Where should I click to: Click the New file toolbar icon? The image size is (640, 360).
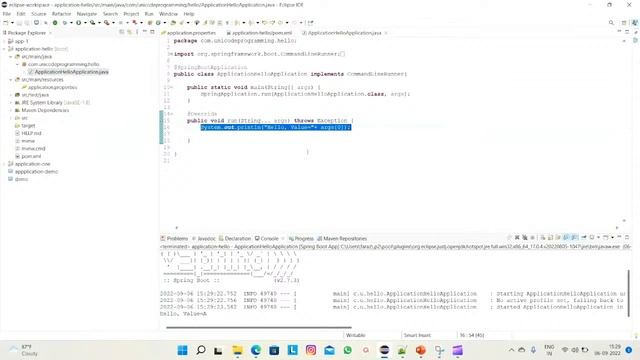6,23
